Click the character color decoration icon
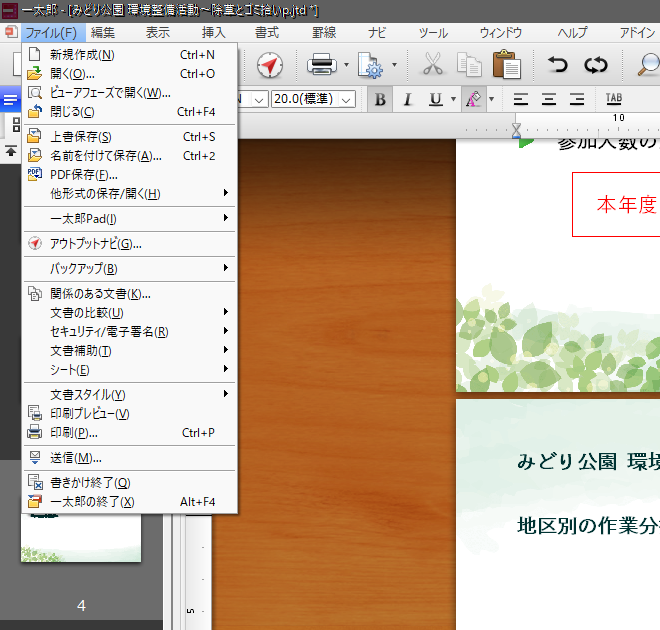Screen dimensions: 660x630 [474, 99]
